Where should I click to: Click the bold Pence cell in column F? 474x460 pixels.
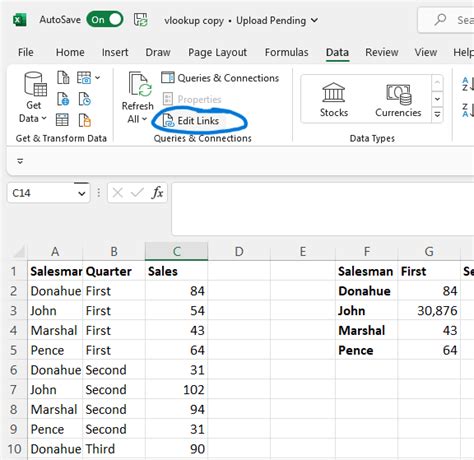coord(367,350)
